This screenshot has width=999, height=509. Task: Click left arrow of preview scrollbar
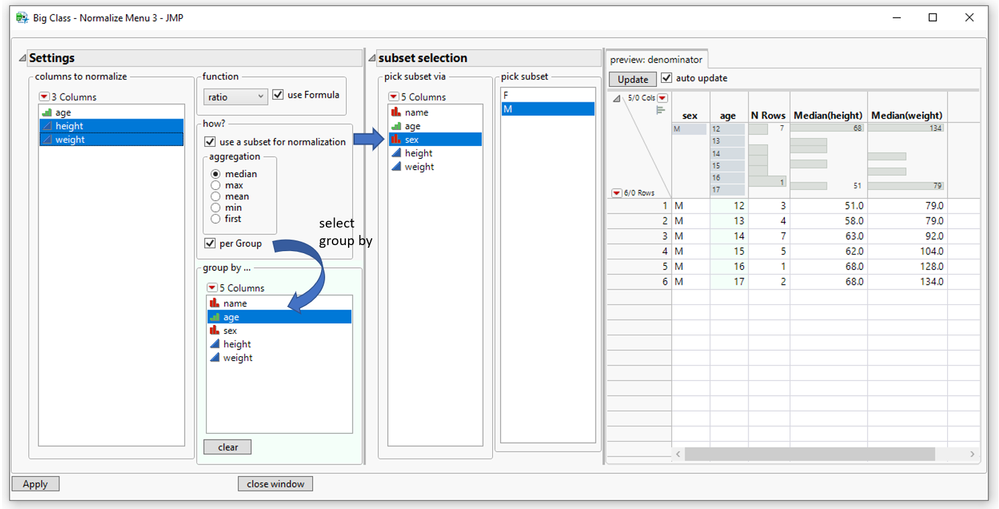point(678,454)
